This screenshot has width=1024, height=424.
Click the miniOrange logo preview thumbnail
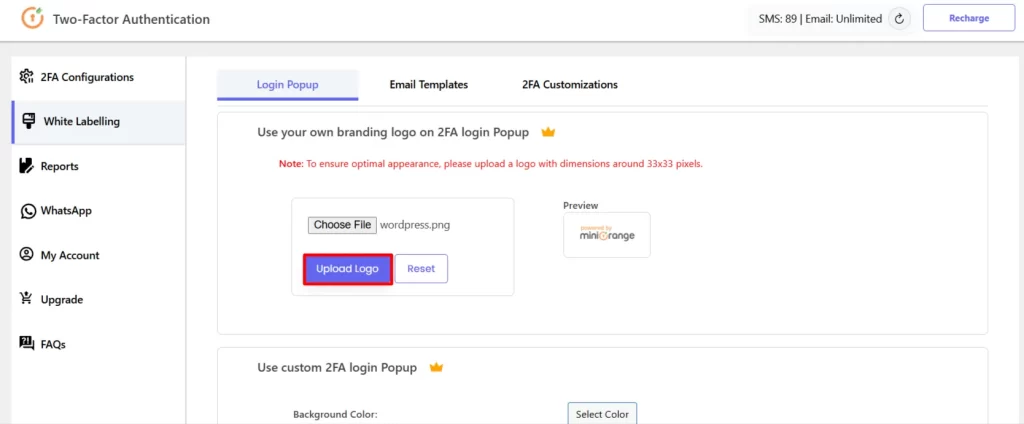607,235
